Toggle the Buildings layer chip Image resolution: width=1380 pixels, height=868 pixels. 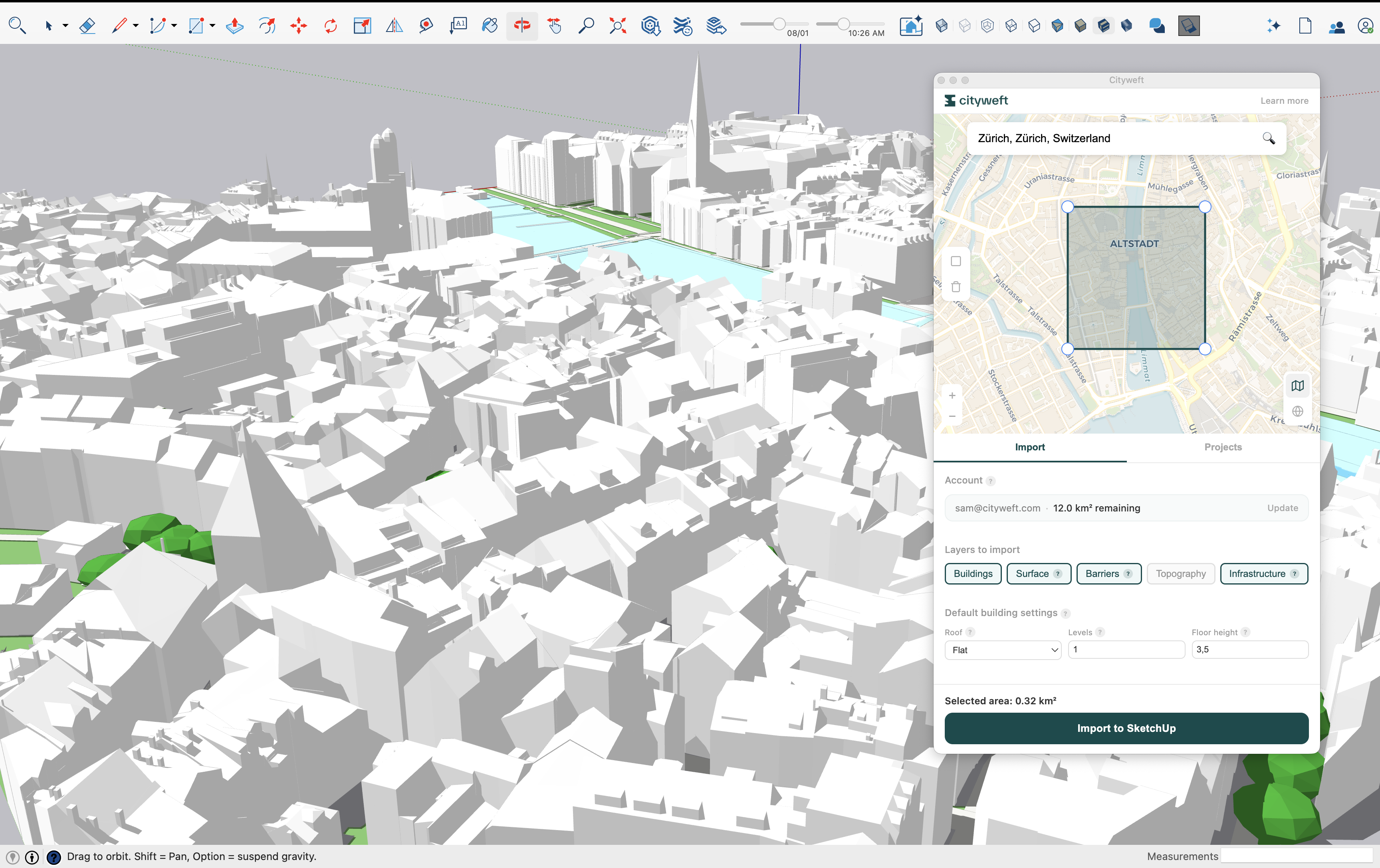[x=973, y=573]
